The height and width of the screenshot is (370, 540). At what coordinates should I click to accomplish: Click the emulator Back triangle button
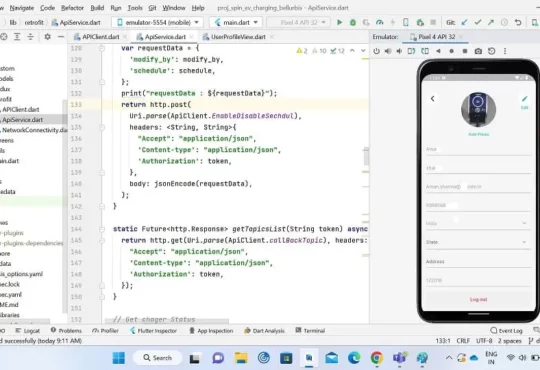438,51
